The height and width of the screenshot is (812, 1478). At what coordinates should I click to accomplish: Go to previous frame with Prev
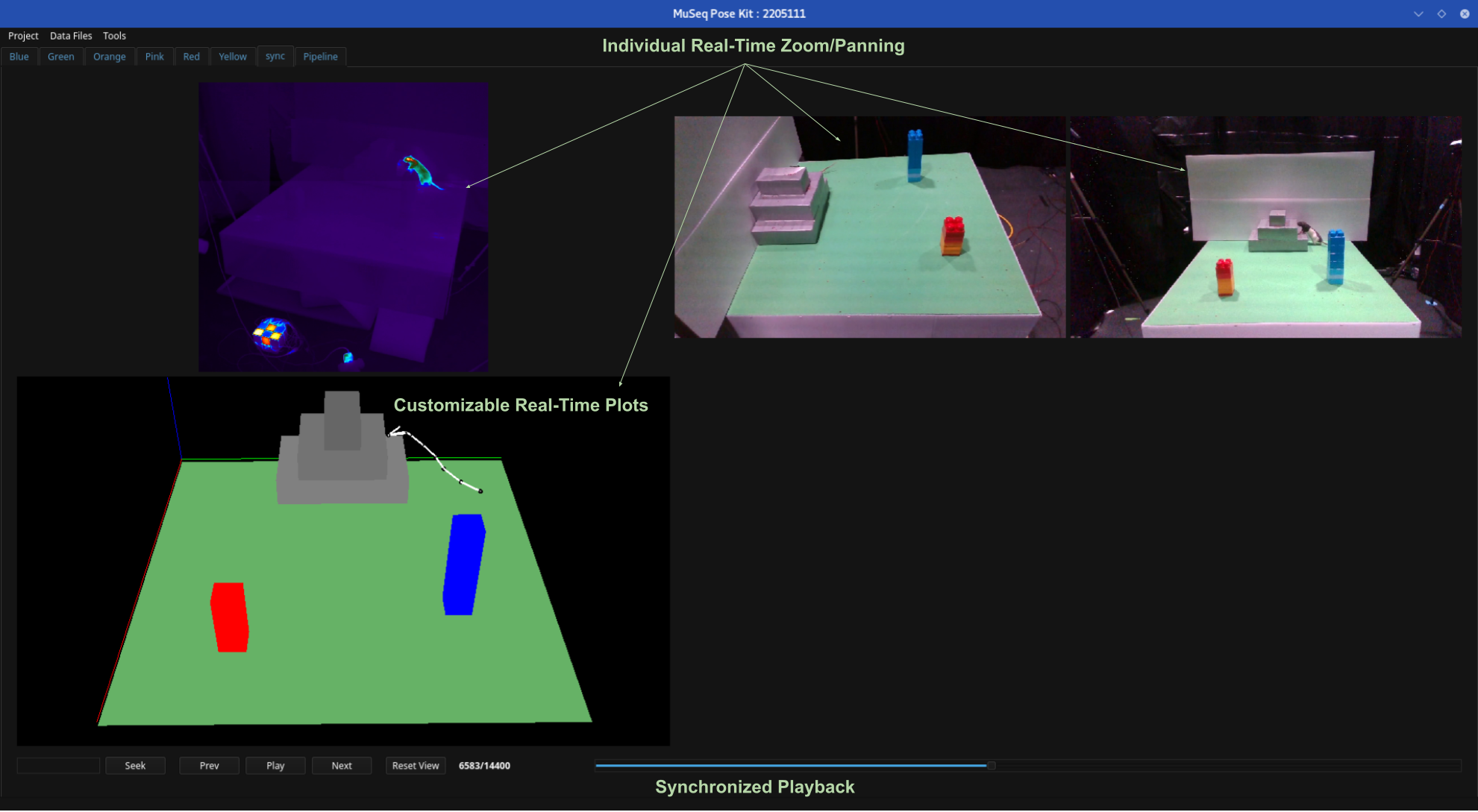(x=209, y=766)
